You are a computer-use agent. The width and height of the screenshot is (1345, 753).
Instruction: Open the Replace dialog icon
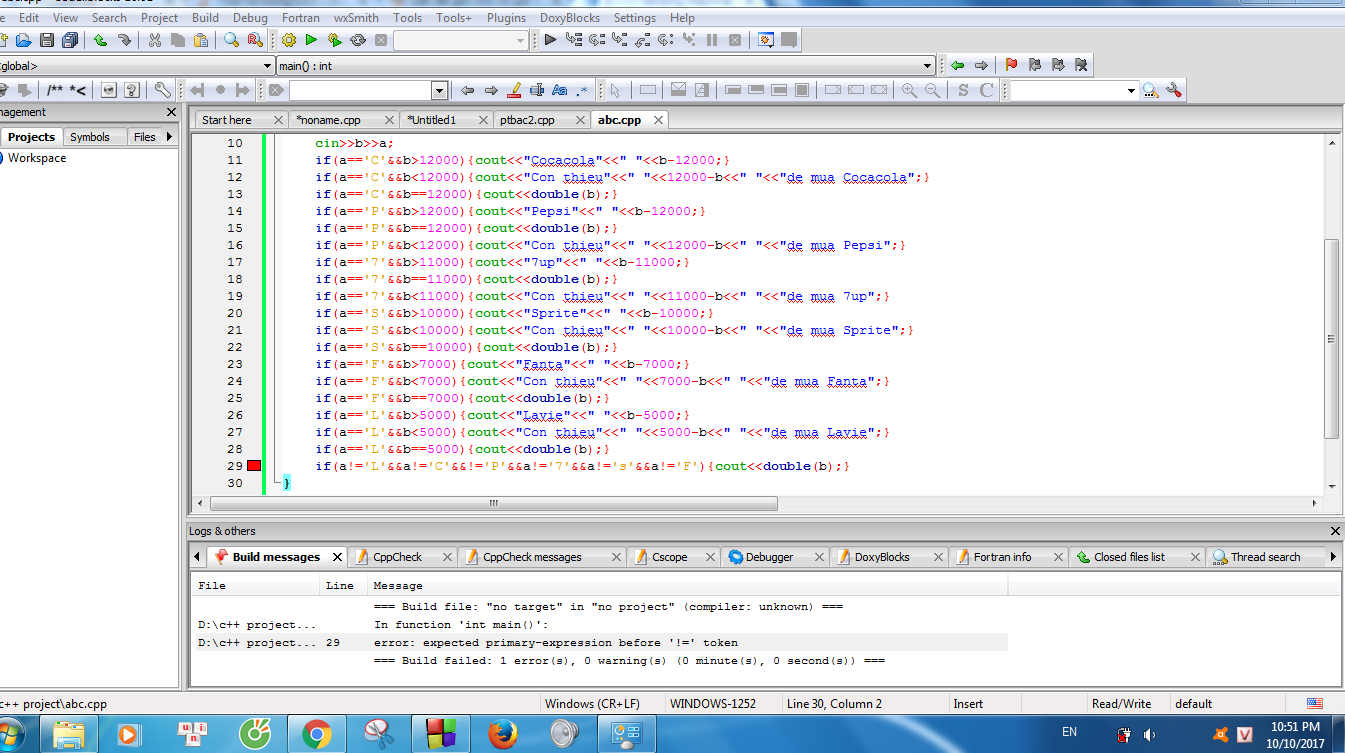(x=255, y=40)
